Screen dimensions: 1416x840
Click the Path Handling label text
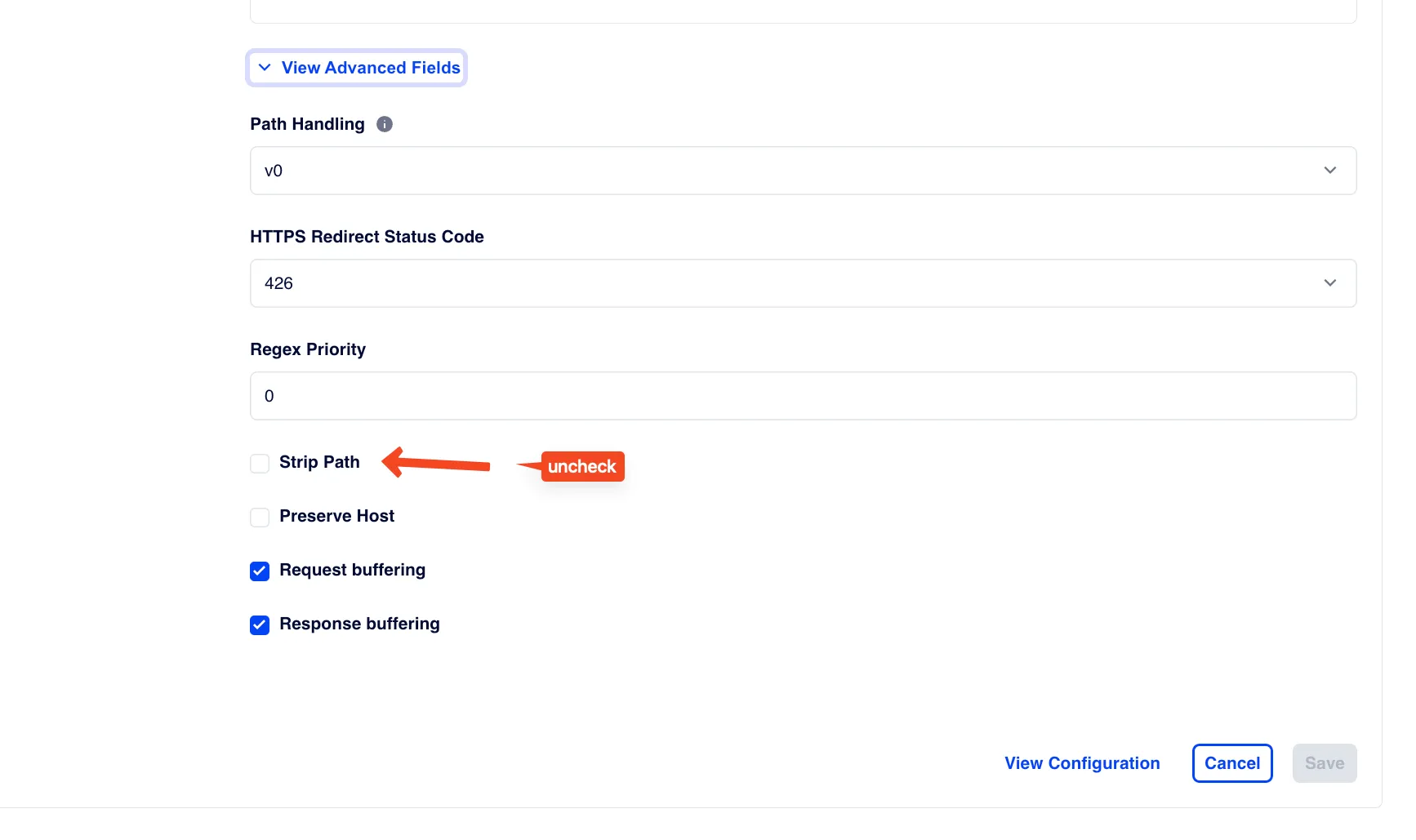point(307,124)
